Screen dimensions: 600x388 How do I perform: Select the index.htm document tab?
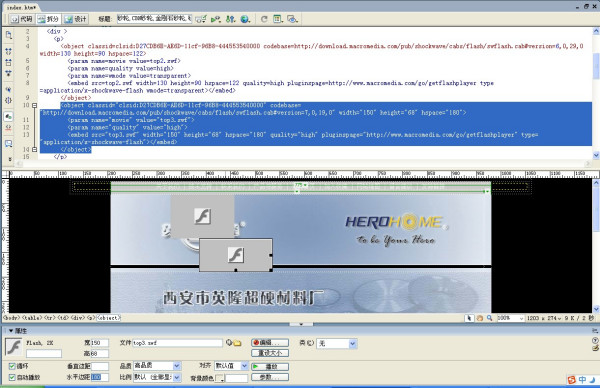click(21, 7)
